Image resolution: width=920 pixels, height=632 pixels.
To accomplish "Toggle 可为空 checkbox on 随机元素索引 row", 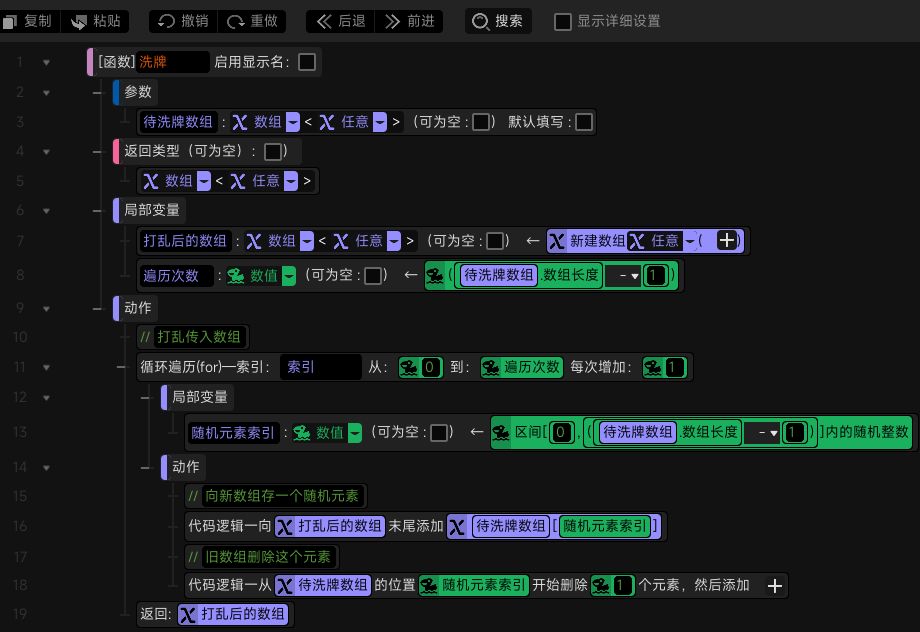I will [x=439, y=433].
